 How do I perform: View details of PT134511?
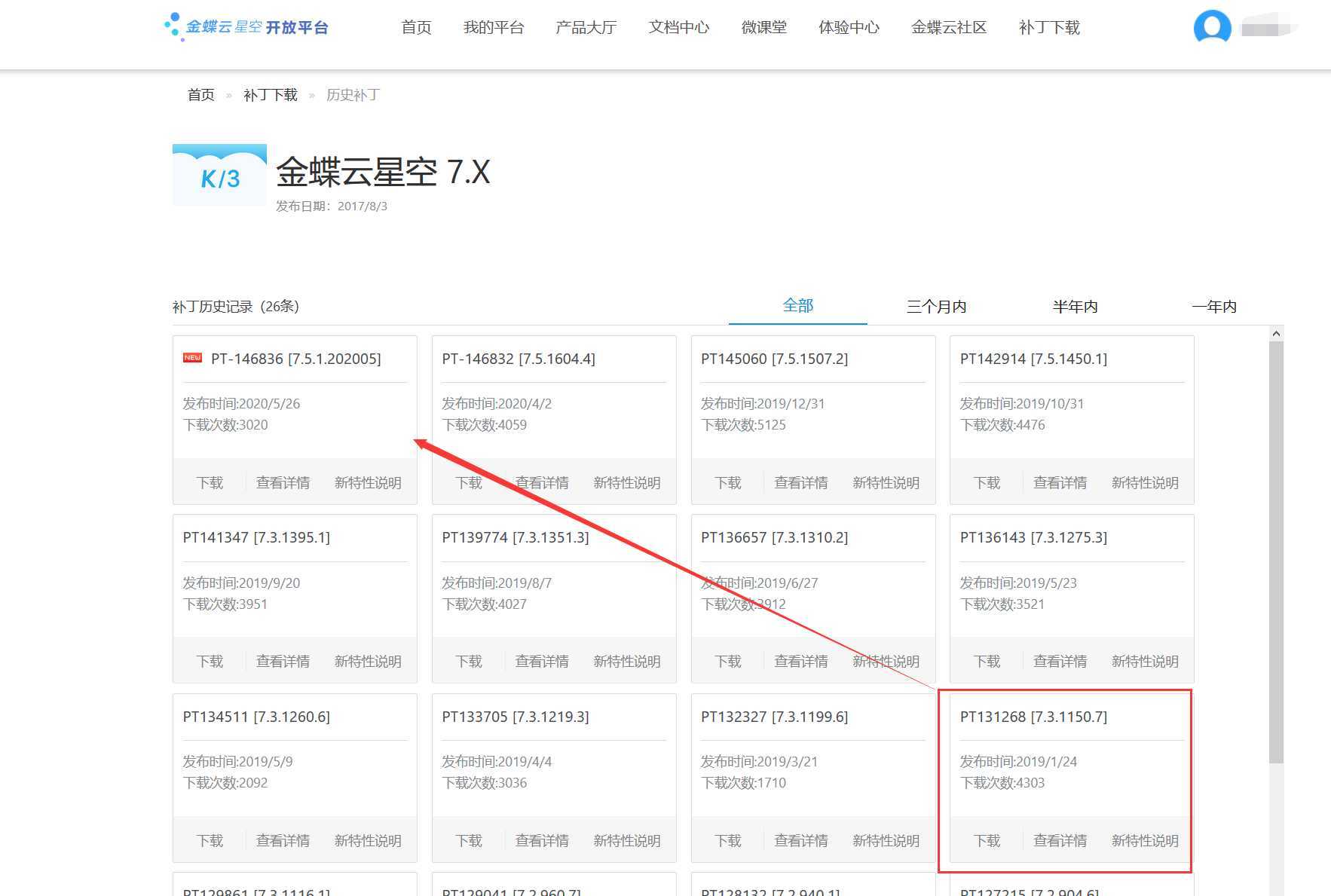point(283,841)
